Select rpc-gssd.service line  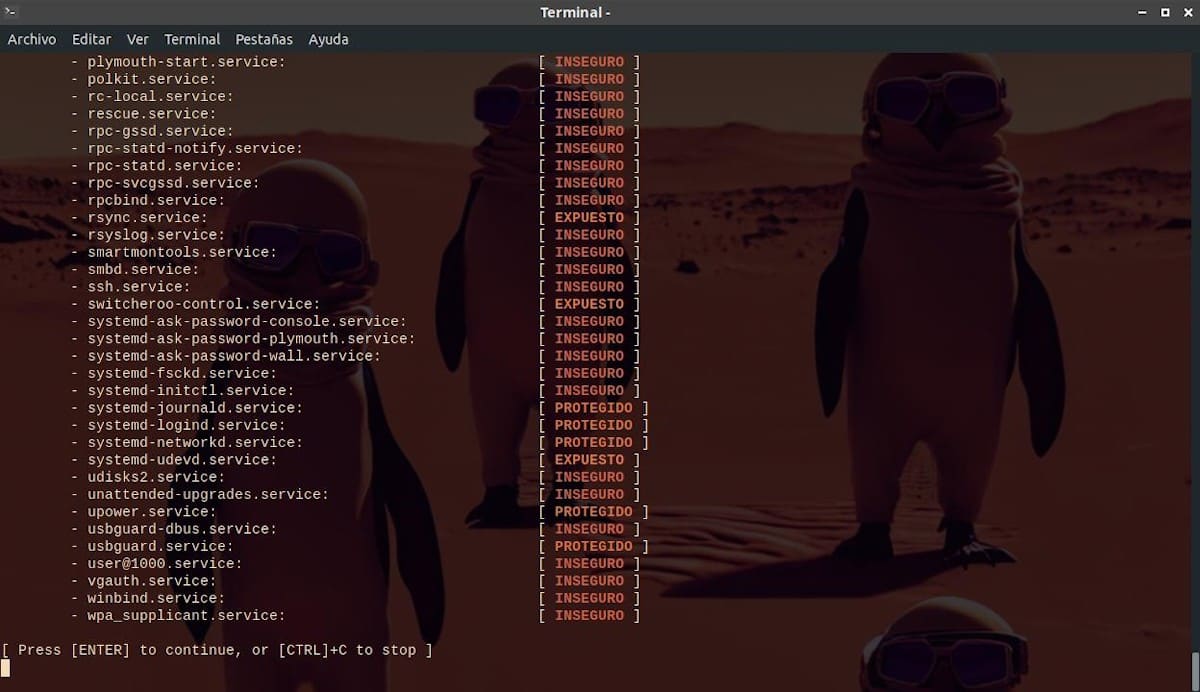(x=355, y=131)
